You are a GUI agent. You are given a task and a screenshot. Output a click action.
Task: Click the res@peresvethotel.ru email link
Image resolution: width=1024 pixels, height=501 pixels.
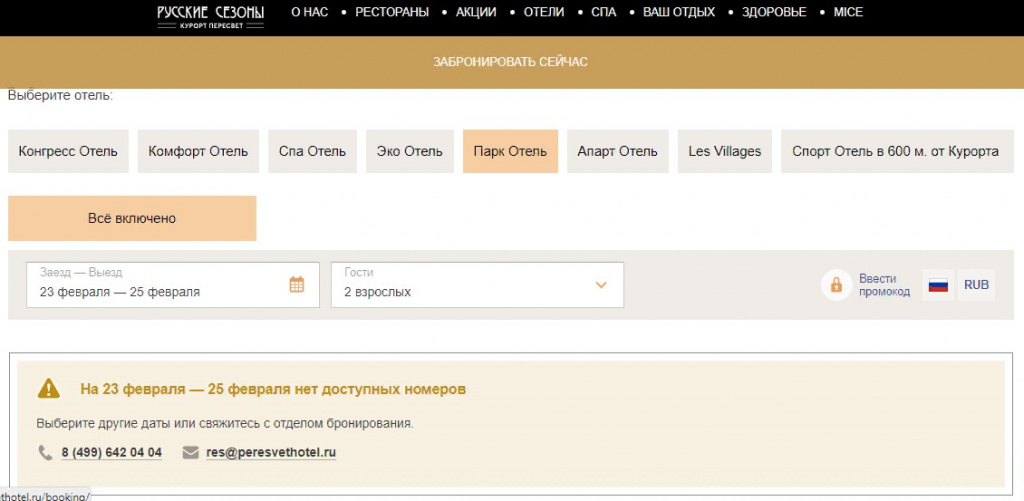coord(271,452)
